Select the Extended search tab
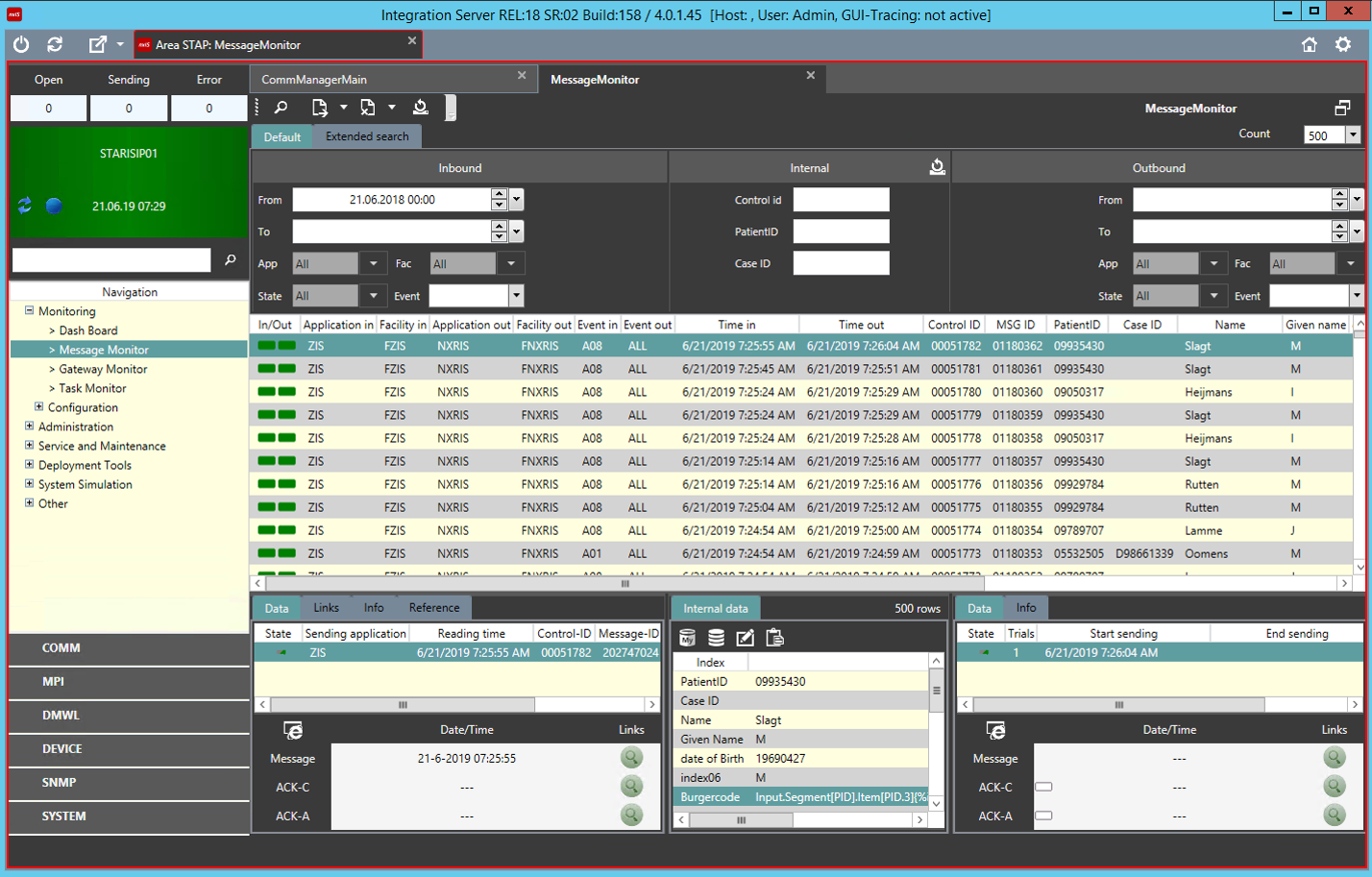This screenshot has height=877, width=1372. pos(367,136)
